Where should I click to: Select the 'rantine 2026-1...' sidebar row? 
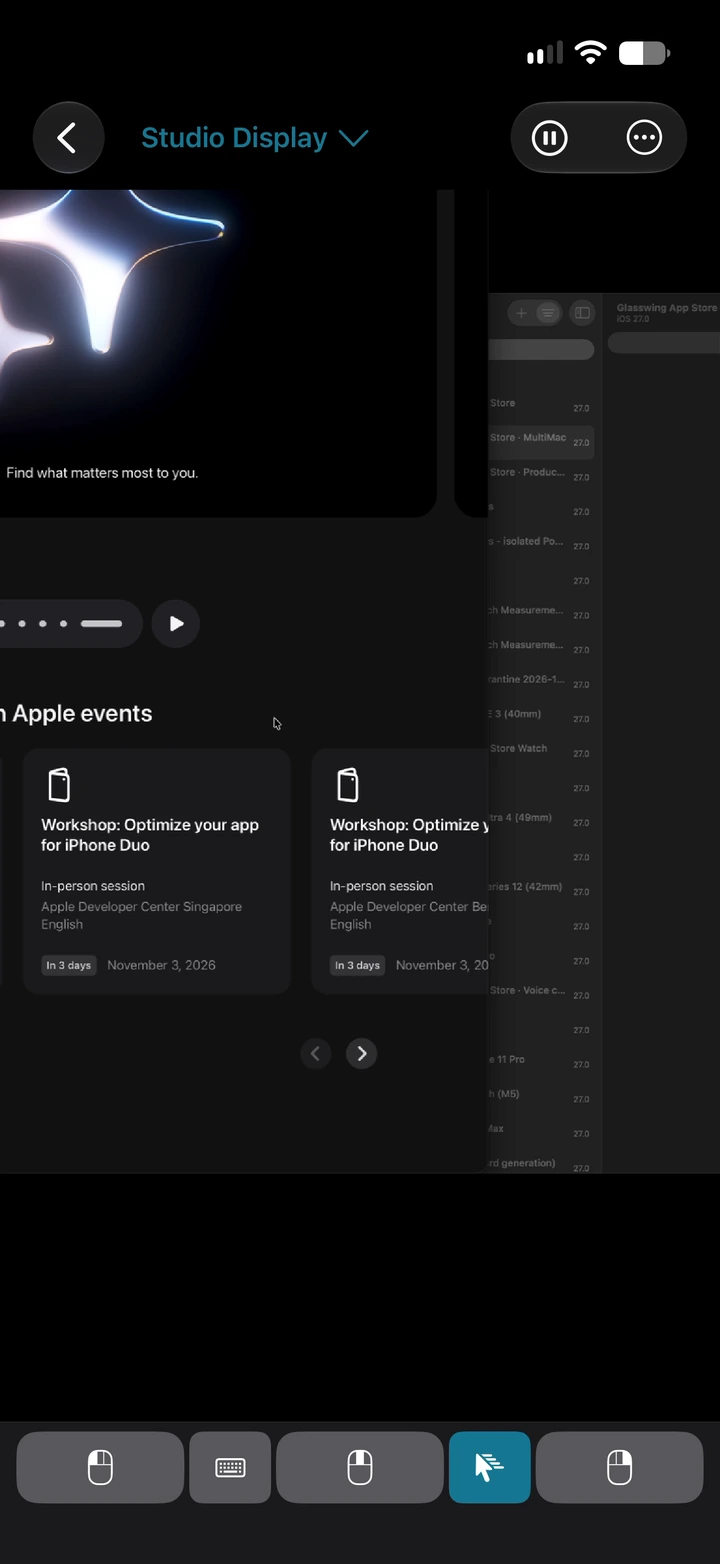coord(542,684)
